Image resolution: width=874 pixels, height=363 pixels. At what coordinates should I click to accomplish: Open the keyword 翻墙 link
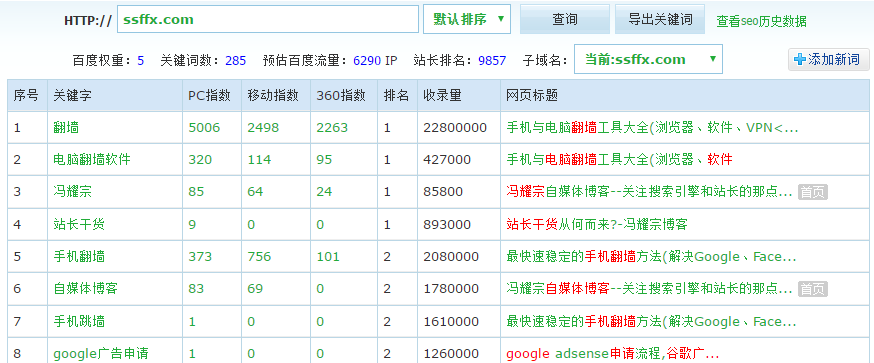(x=66, y=128)
